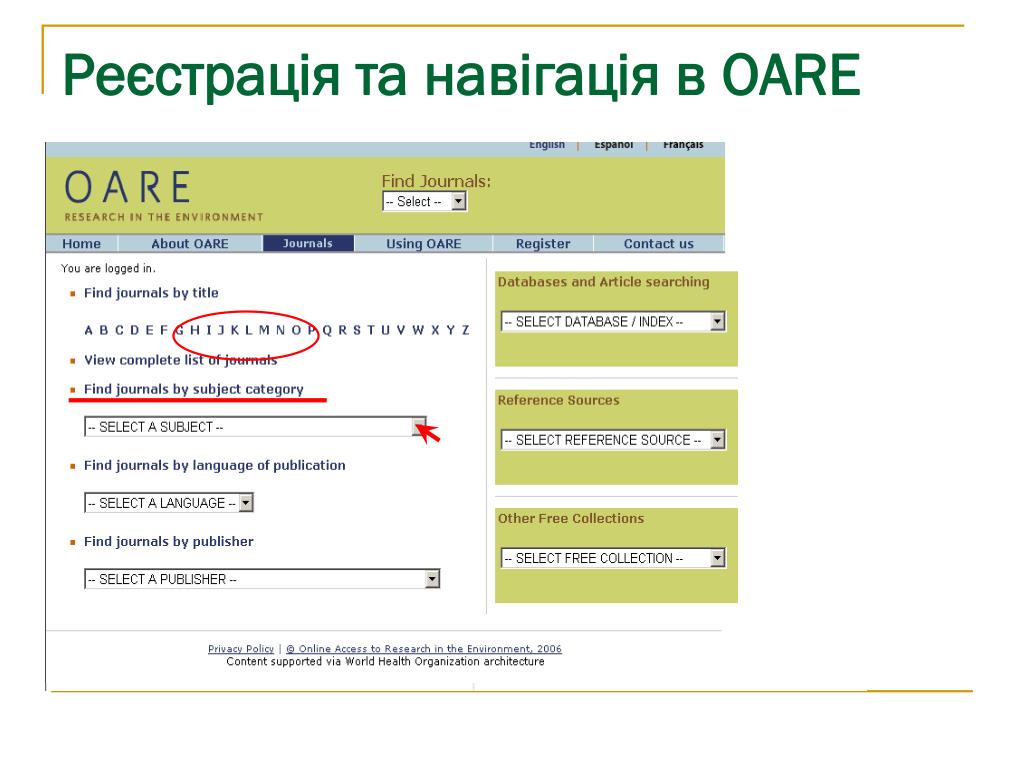Click Other Free Collections heading
Screen dimensions: 1024x768
point(571,519)
